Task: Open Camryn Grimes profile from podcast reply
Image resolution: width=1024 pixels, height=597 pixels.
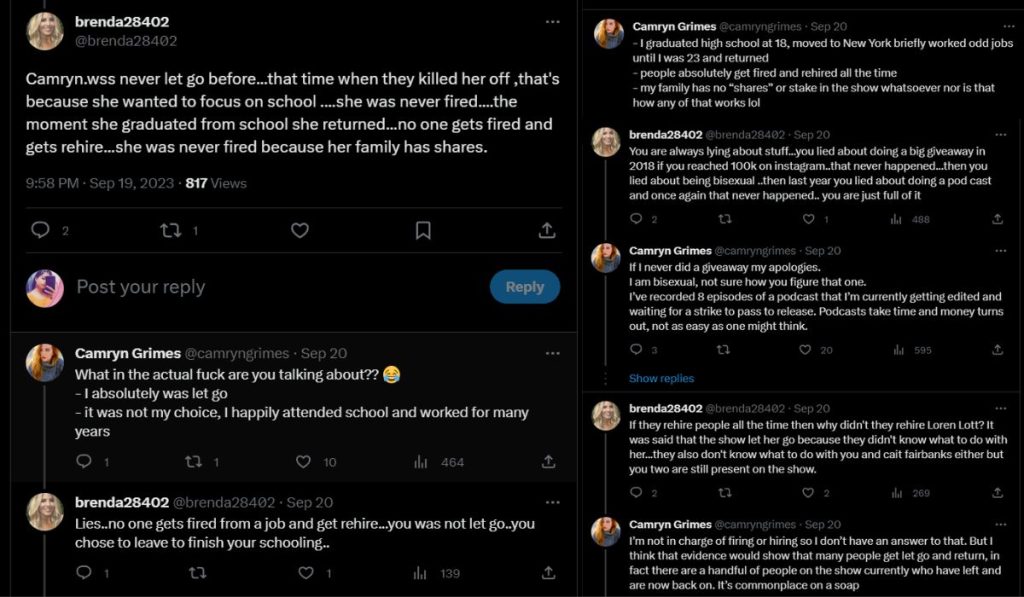Action: coord(670,250)
